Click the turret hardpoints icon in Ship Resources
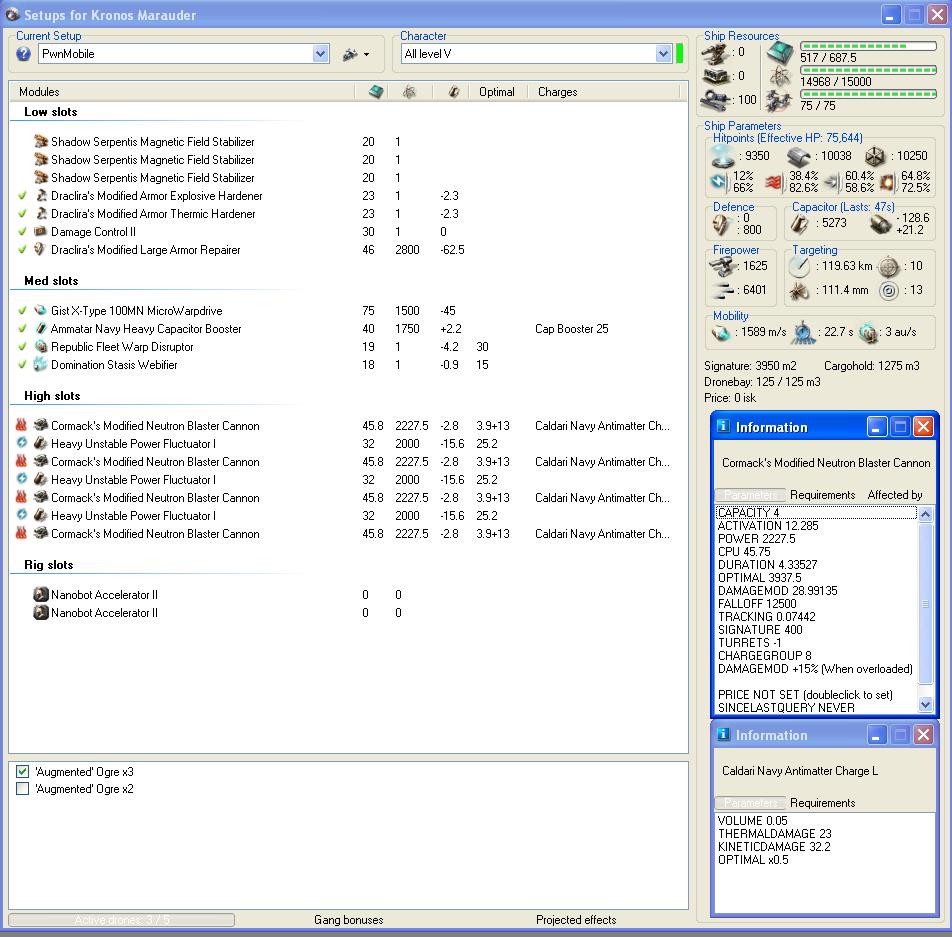This screenshot has width=952, height=937. [x=715, y=54]
